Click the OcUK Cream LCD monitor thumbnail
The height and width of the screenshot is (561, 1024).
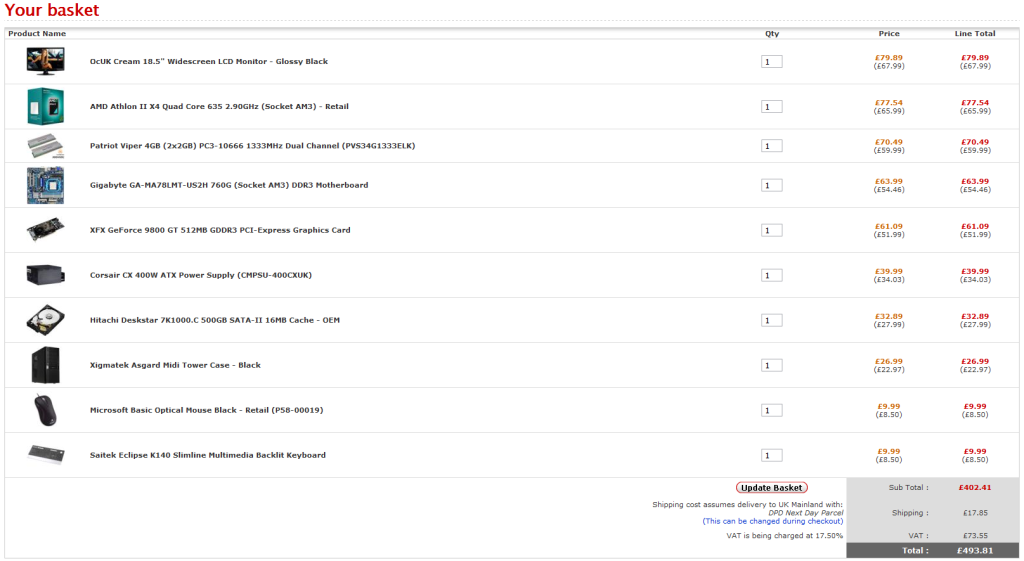(x=45, y=61)
